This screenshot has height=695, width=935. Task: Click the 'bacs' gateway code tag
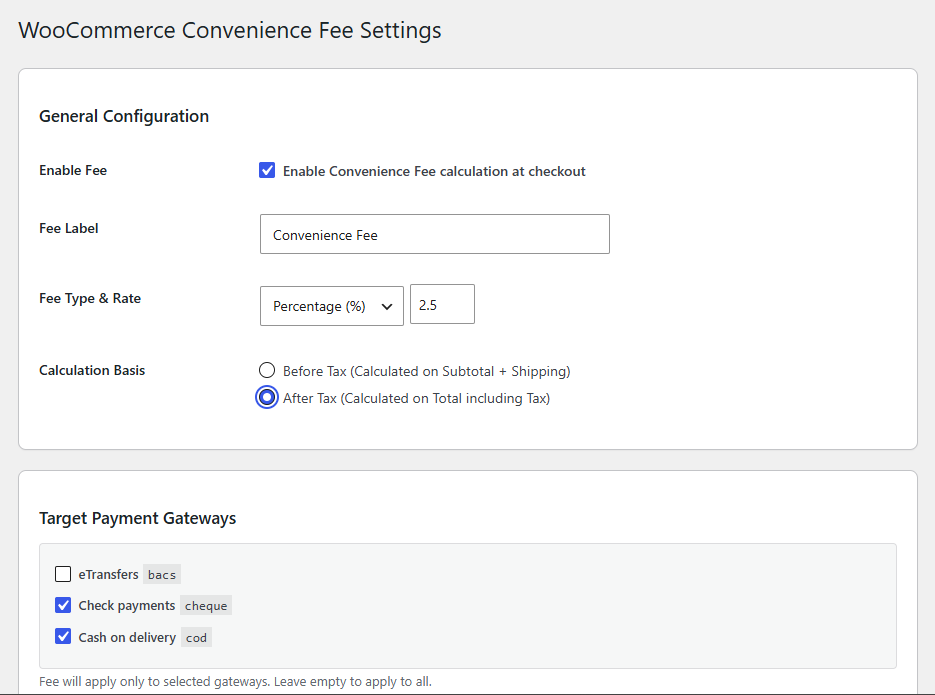tap(162, 575)
